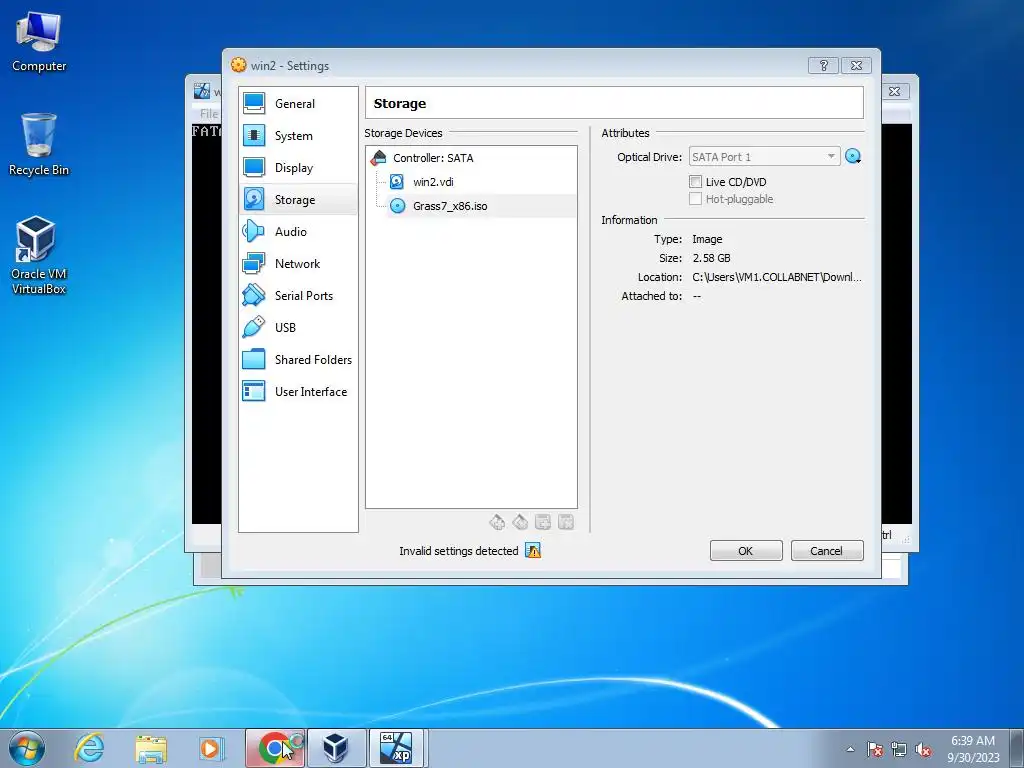The width and height of the screenshot is (1024, 768).
Task: Click the Invalid settings detected text
Action: coord(458,551)
